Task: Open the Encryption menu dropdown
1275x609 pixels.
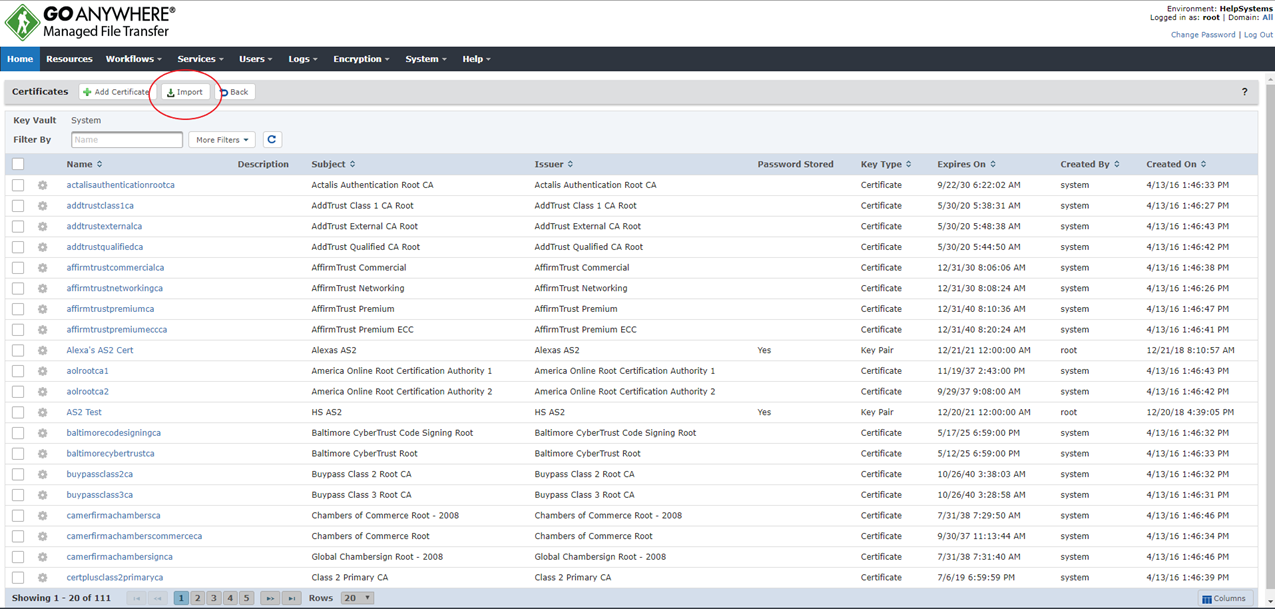Action: coord(361,59)
